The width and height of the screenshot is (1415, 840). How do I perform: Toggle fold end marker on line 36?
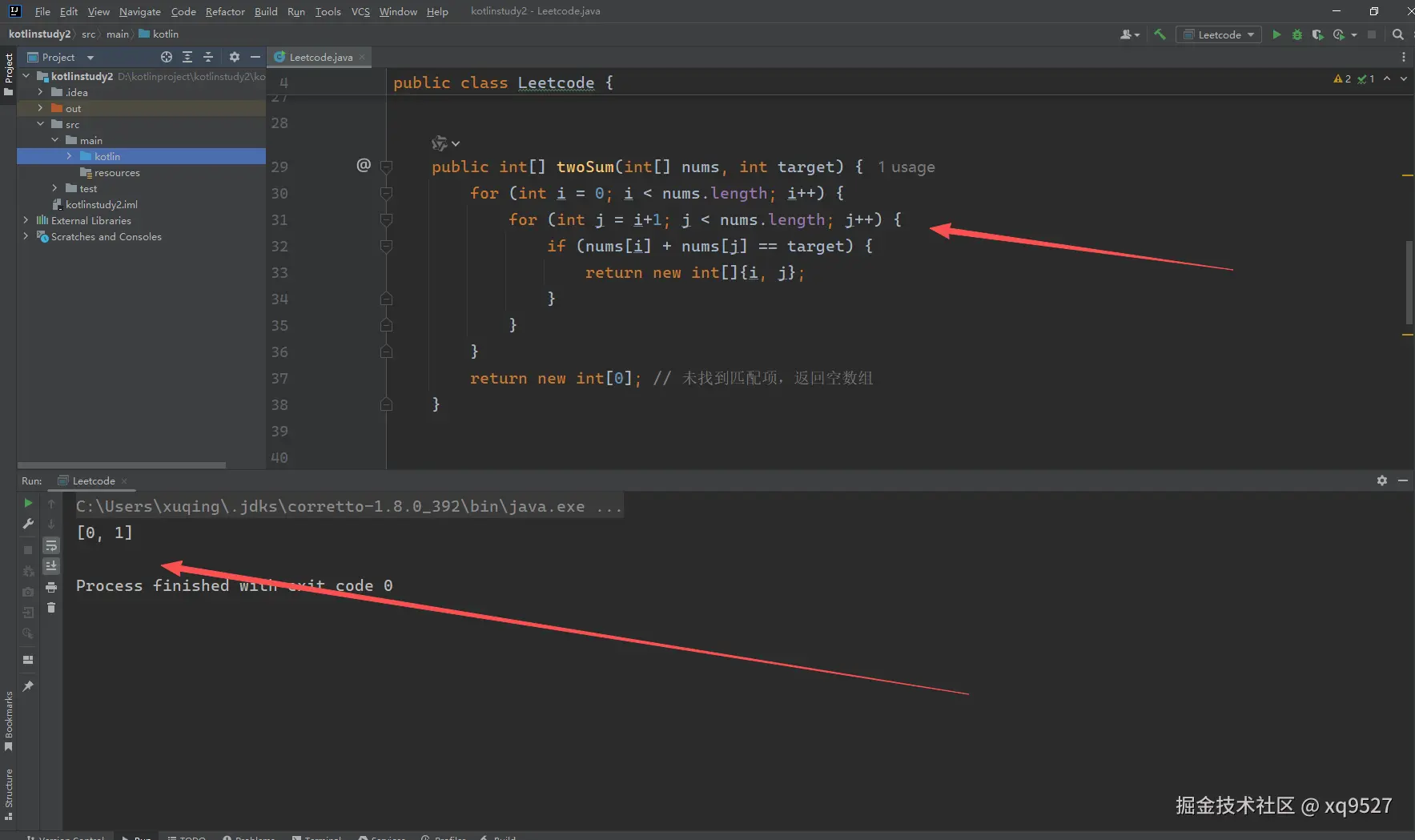pyautogui.click(x=386, y=352)
